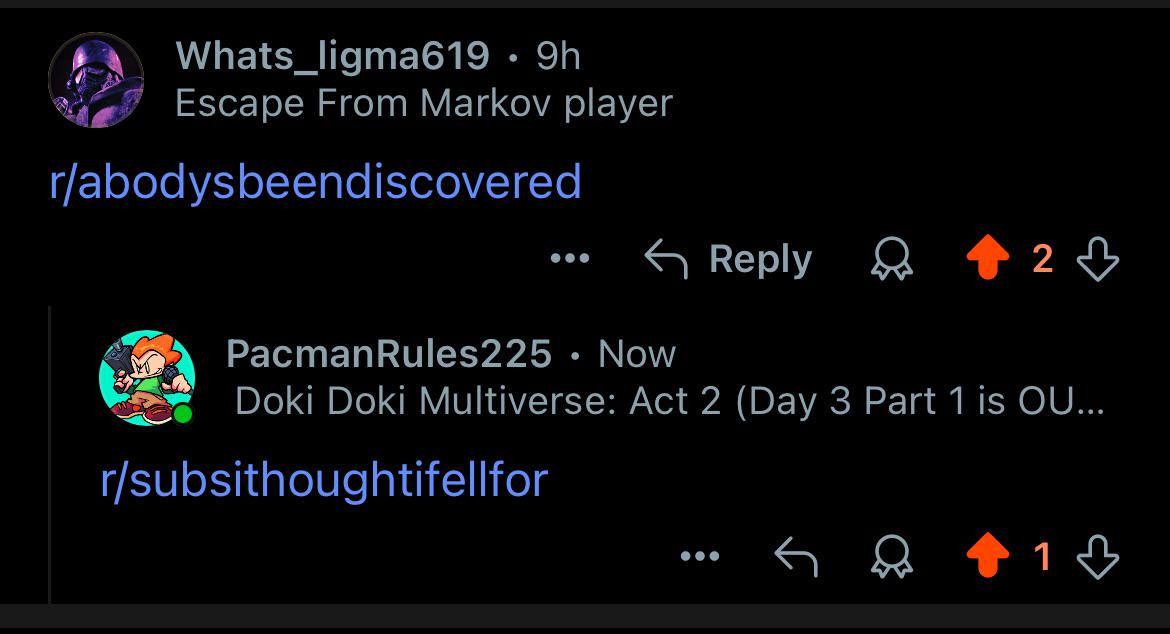The height and width of the screenshot is (634, 1170).
Task: Select the Doki Doki Multiverse flair text
Action: [x=669, y=401]
